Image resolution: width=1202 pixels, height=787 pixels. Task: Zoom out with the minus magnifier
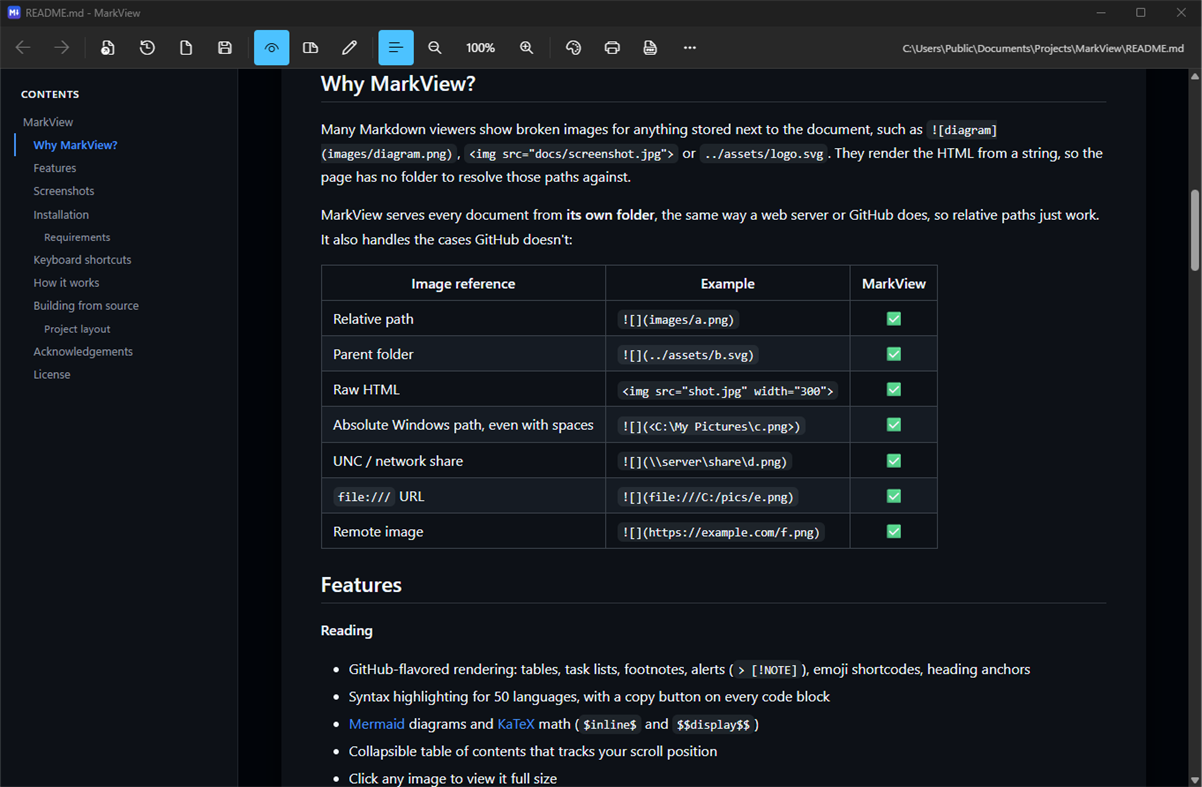pos(435,48)
